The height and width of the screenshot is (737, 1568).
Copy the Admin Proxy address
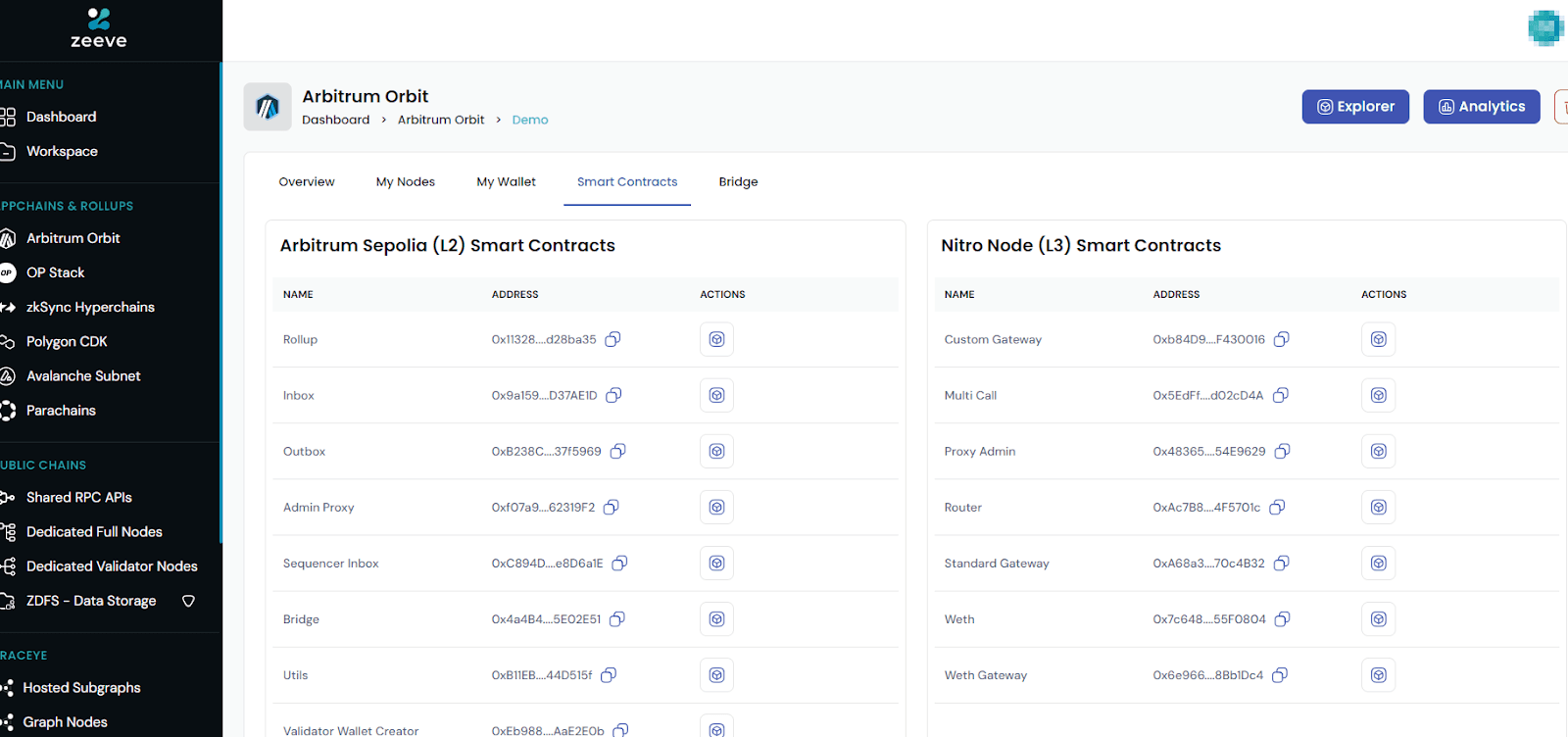coord(612,507)
